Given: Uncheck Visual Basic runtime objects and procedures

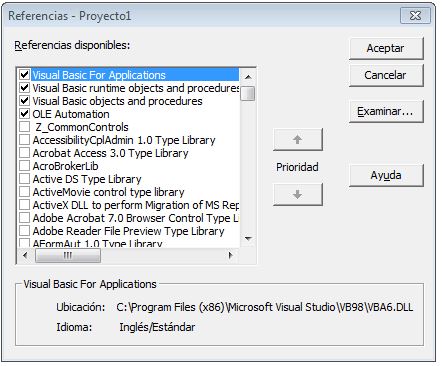Looking at the screenshot, I should (x=24, y=88).
